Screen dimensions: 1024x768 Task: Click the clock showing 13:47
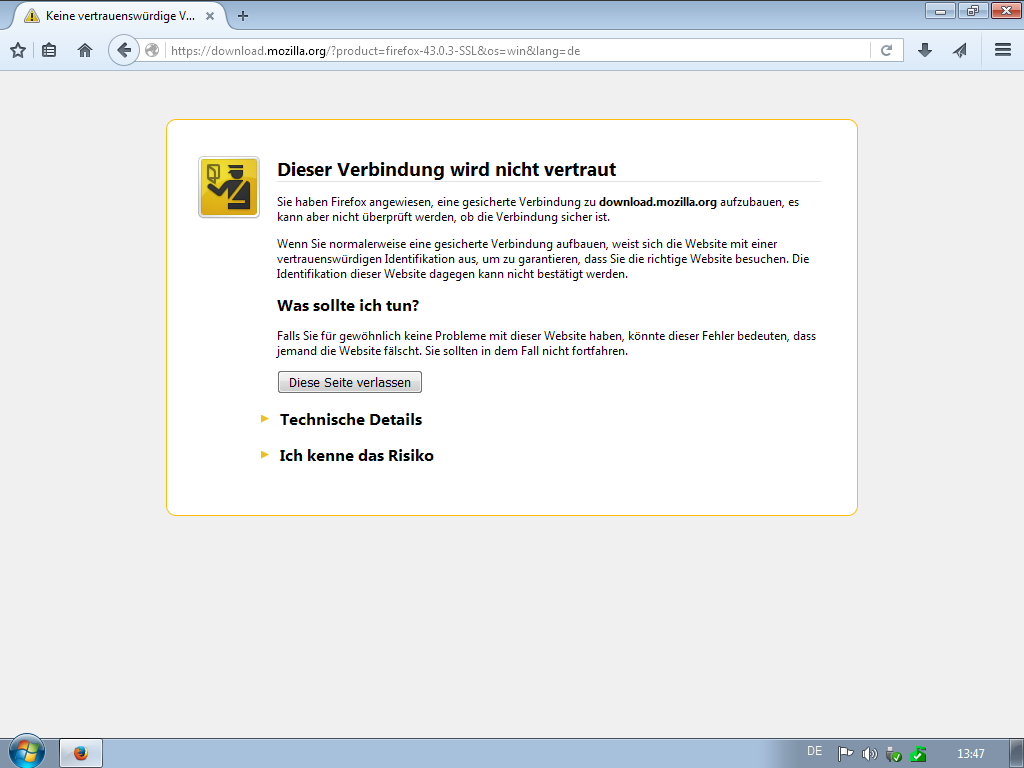(970, 754)
